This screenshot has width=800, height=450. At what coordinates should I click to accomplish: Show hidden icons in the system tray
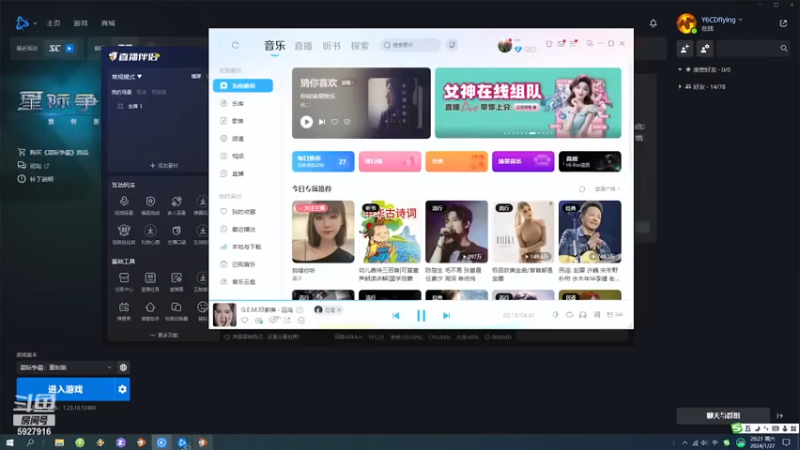(685, 442)
